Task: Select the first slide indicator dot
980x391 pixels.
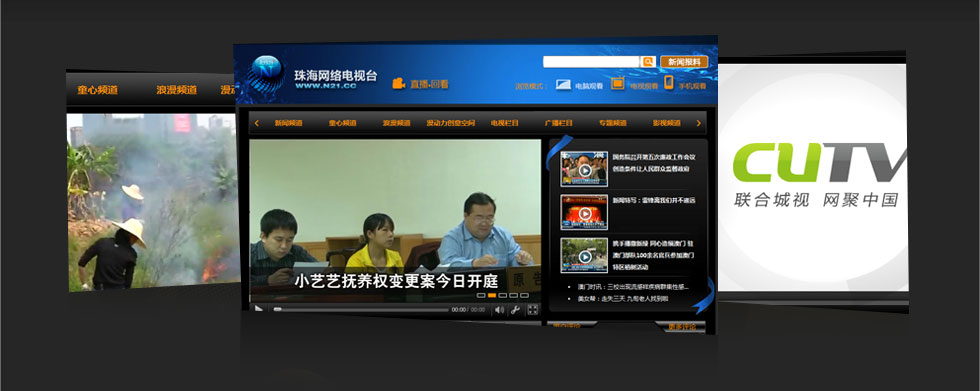Action: [481, 295]
